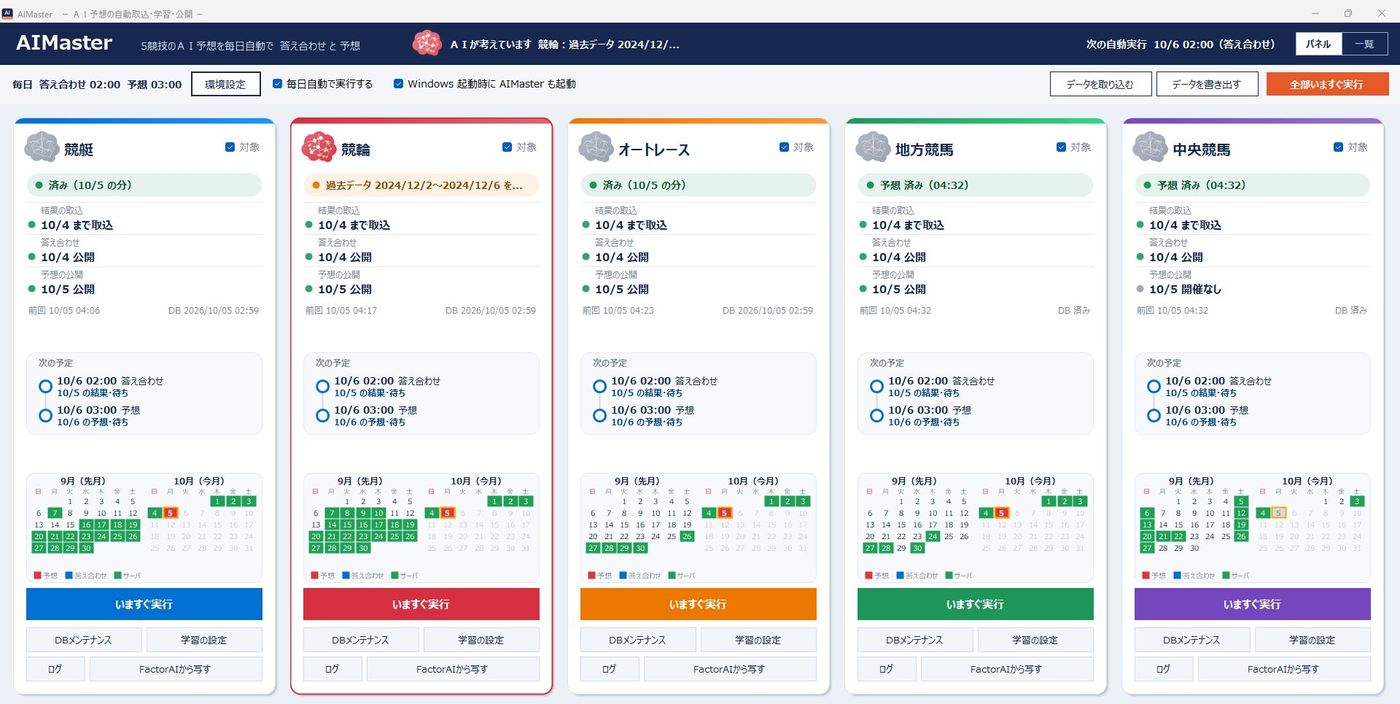The width and height of the screenshot is (1400, 704).
Task: Click FactorAIから写す on 競輪 card
Action: [x=453, y=669]
